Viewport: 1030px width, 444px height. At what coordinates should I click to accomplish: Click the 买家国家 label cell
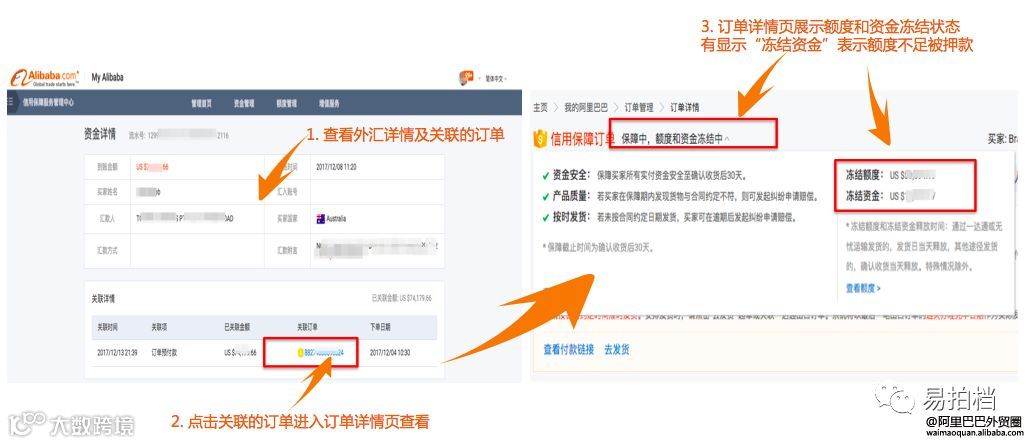(x=287, y=219)
